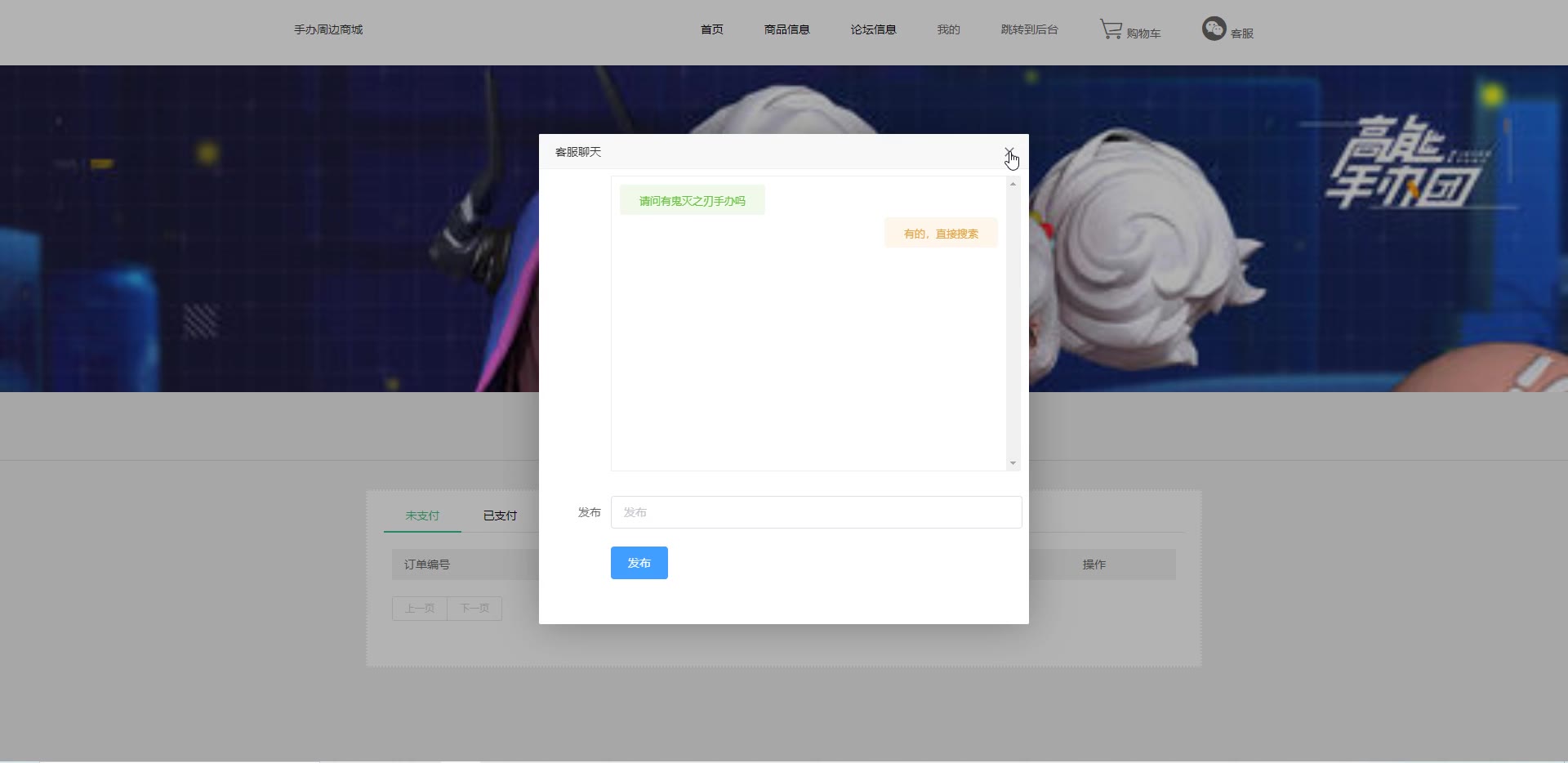
Task: Open the shopping cart icon
Action: tap(1111, 29)
